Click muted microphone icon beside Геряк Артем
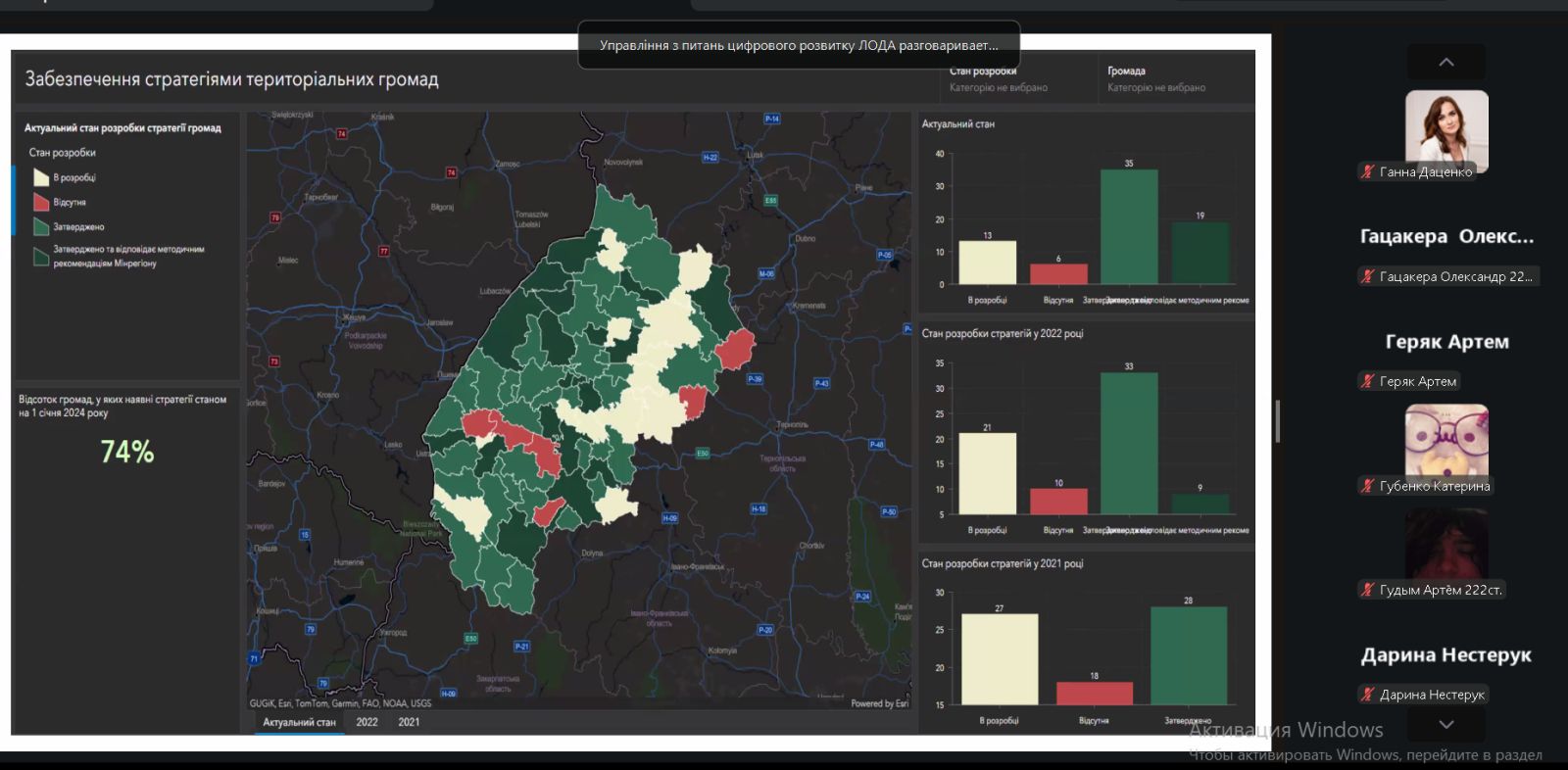Screen dimensions: 1568x770 1368,382
